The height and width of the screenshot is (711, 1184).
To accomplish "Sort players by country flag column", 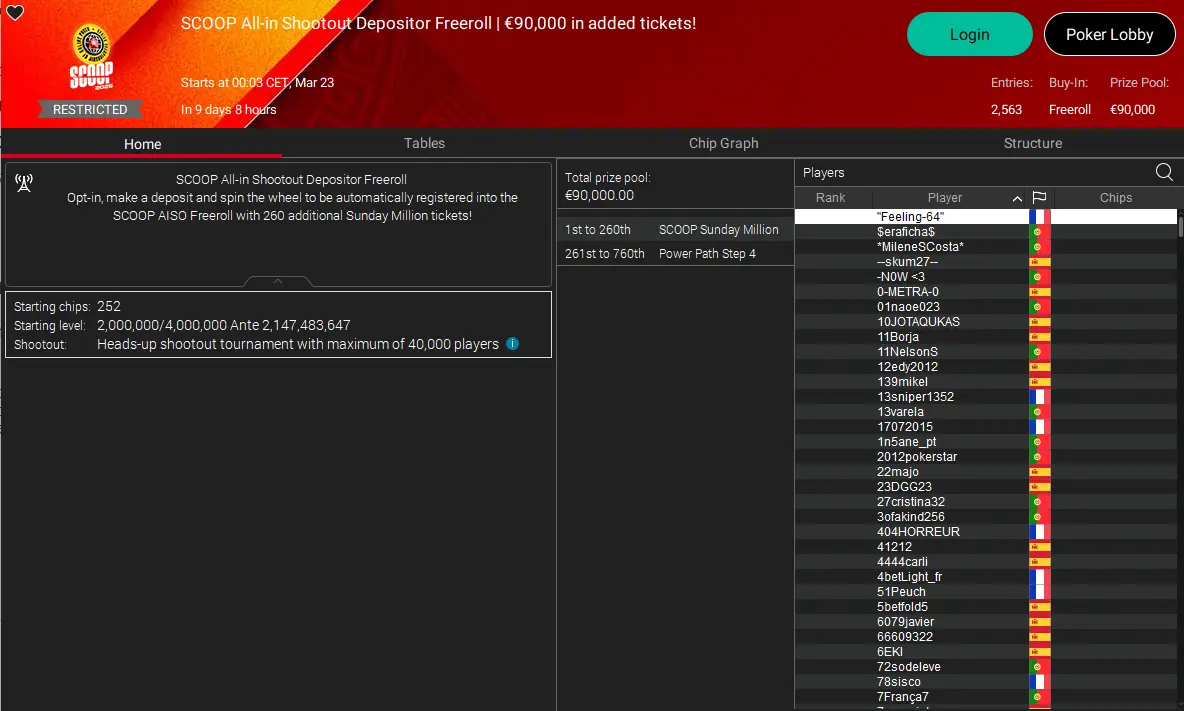I will tap(1039, 198).
